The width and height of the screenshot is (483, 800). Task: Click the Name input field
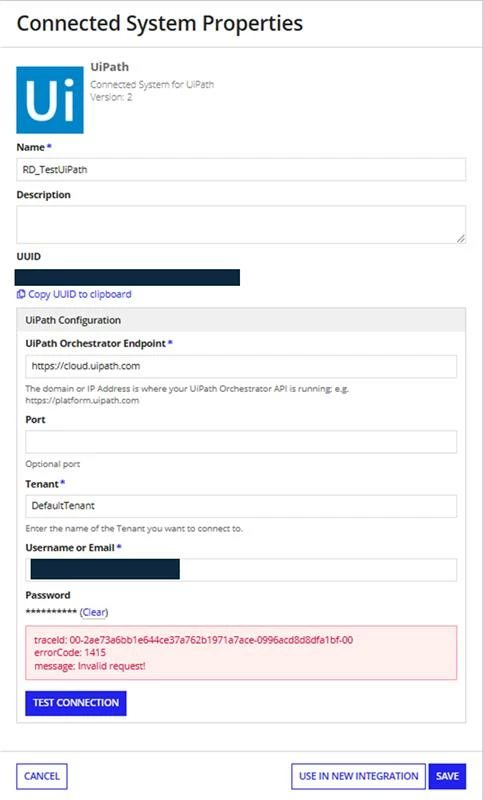241,169
